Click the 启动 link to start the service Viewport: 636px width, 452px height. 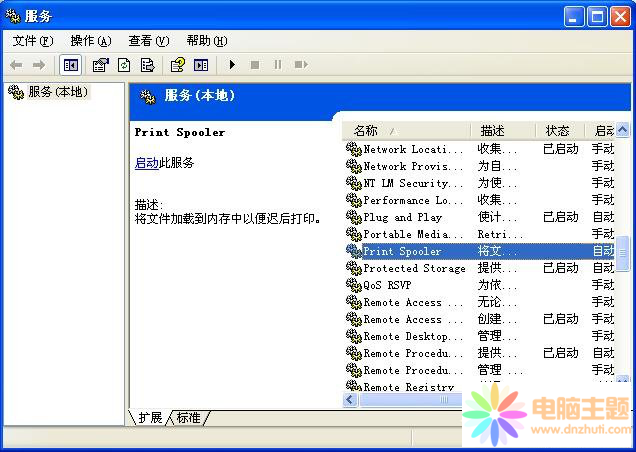pyautogui.click(x=146, y=163)
